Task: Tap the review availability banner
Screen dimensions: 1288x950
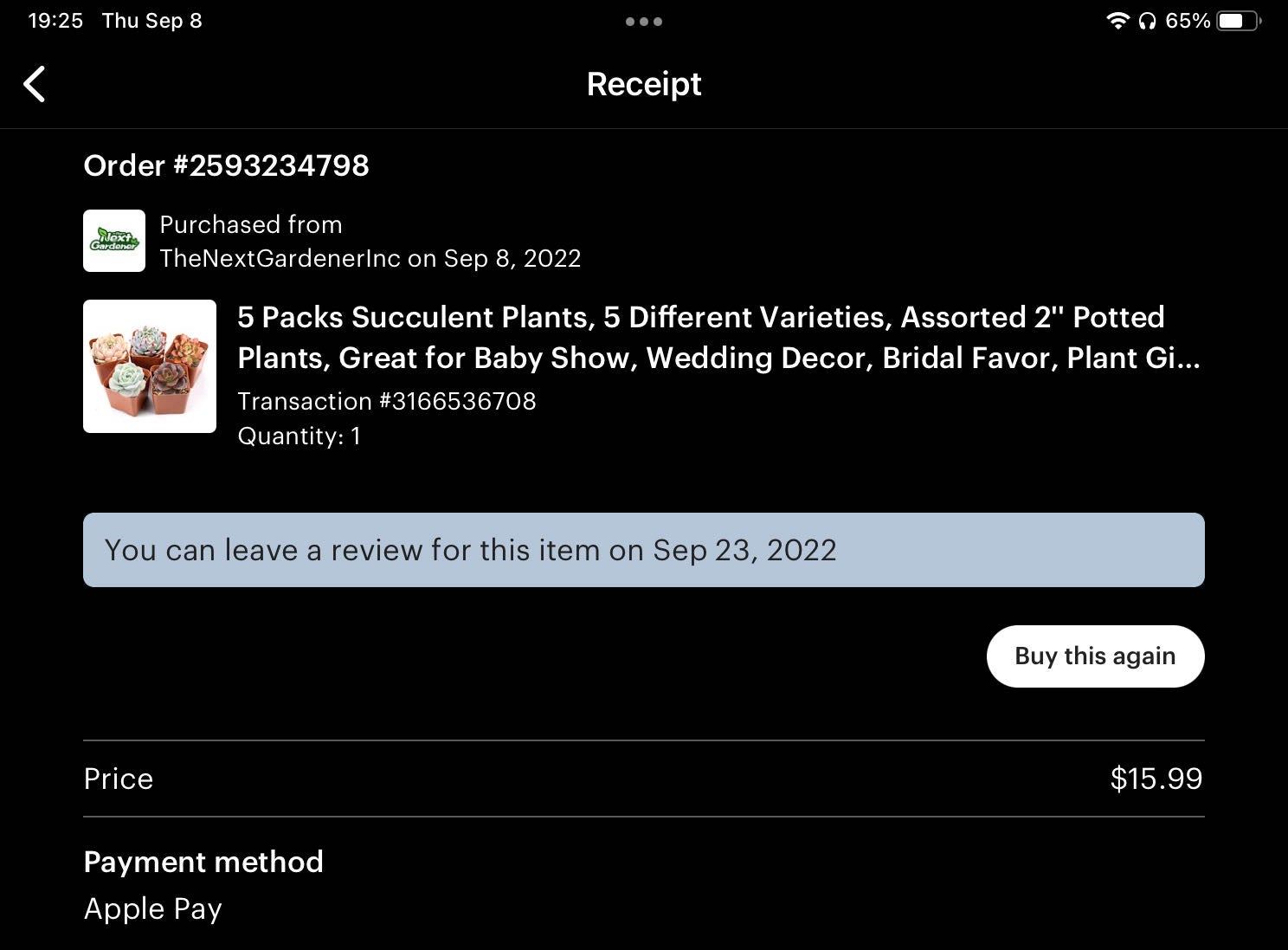Action: point(643,550)
